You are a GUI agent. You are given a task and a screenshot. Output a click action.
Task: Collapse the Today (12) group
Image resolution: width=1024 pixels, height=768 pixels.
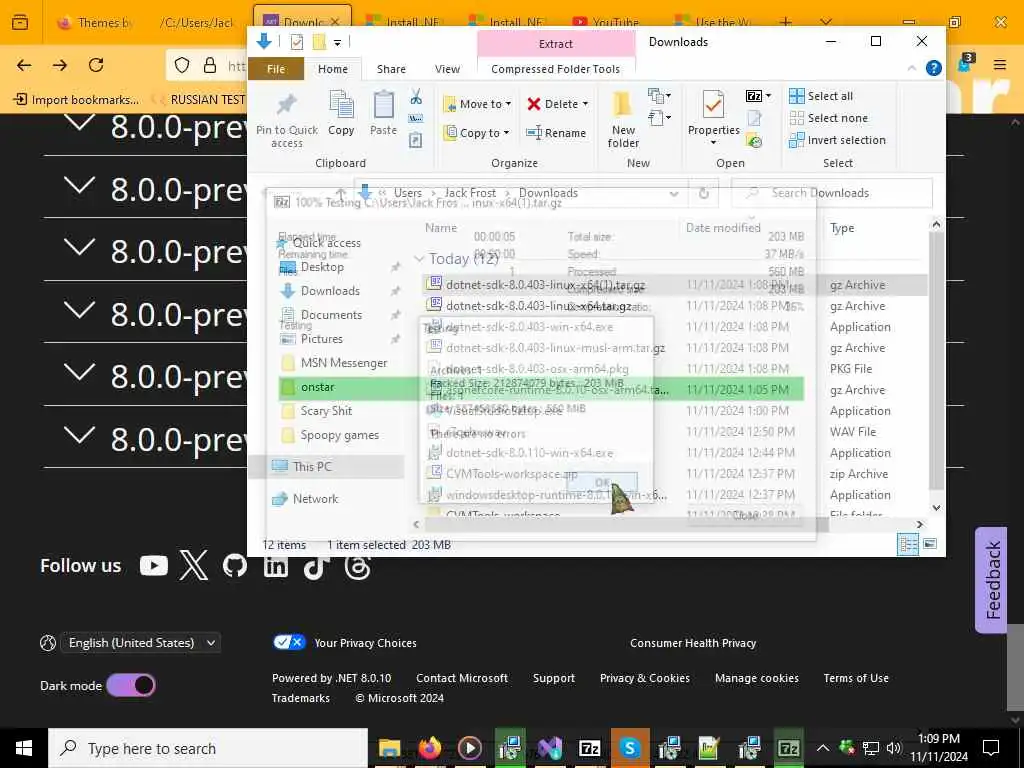419,259
